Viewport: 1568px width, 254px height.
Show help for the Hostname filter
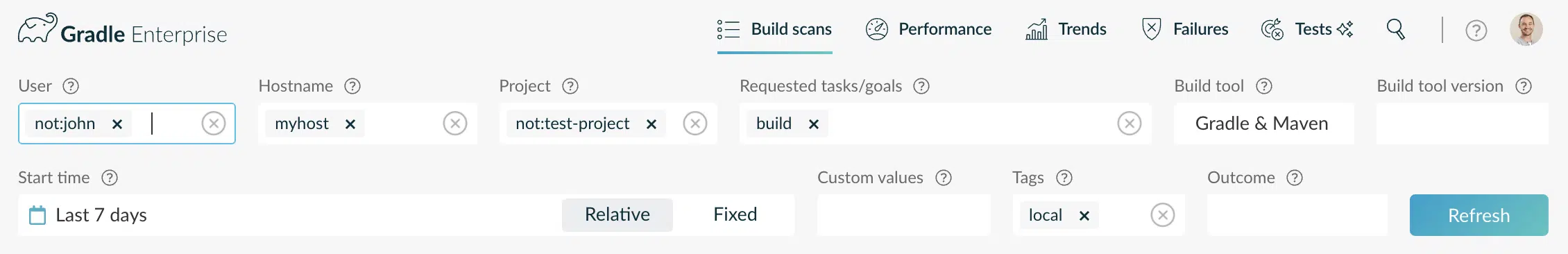[x=352, y=86]
